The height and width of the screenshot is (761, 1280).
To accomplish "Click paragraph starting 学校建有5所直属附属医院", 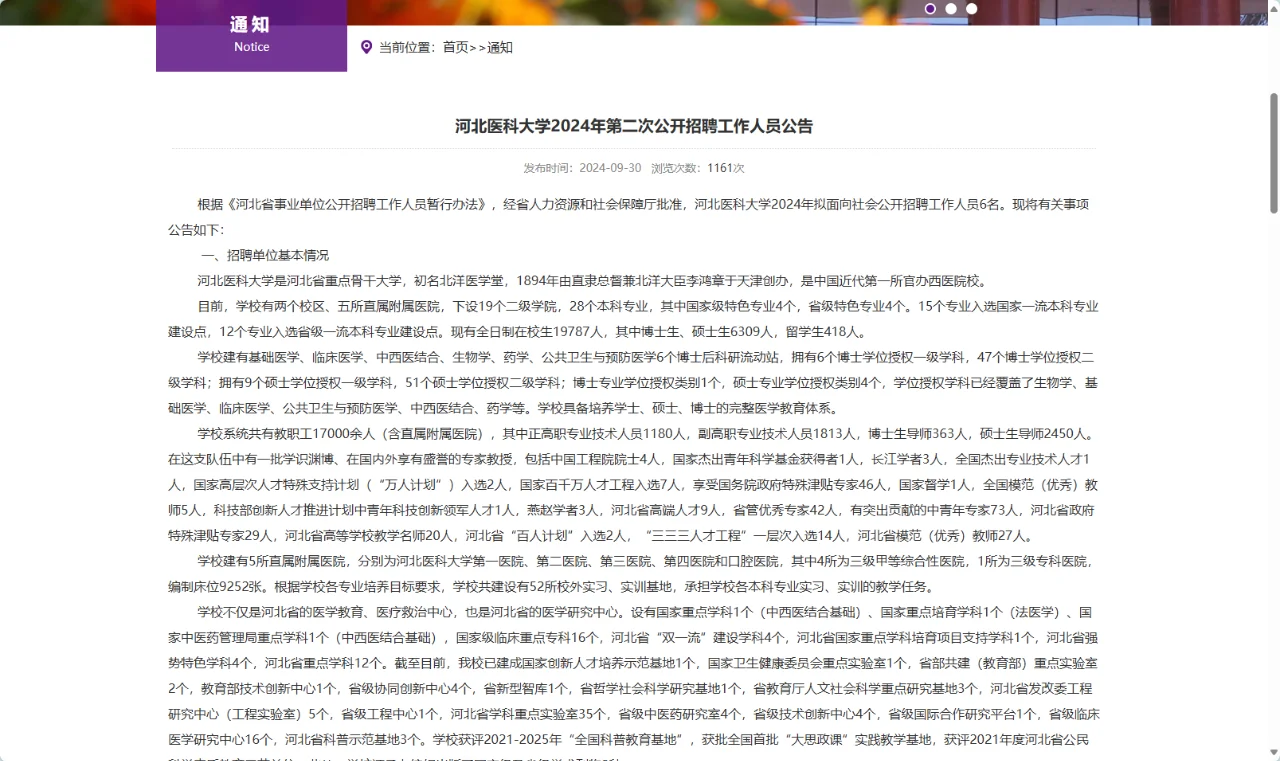I will tap(634, 574).
